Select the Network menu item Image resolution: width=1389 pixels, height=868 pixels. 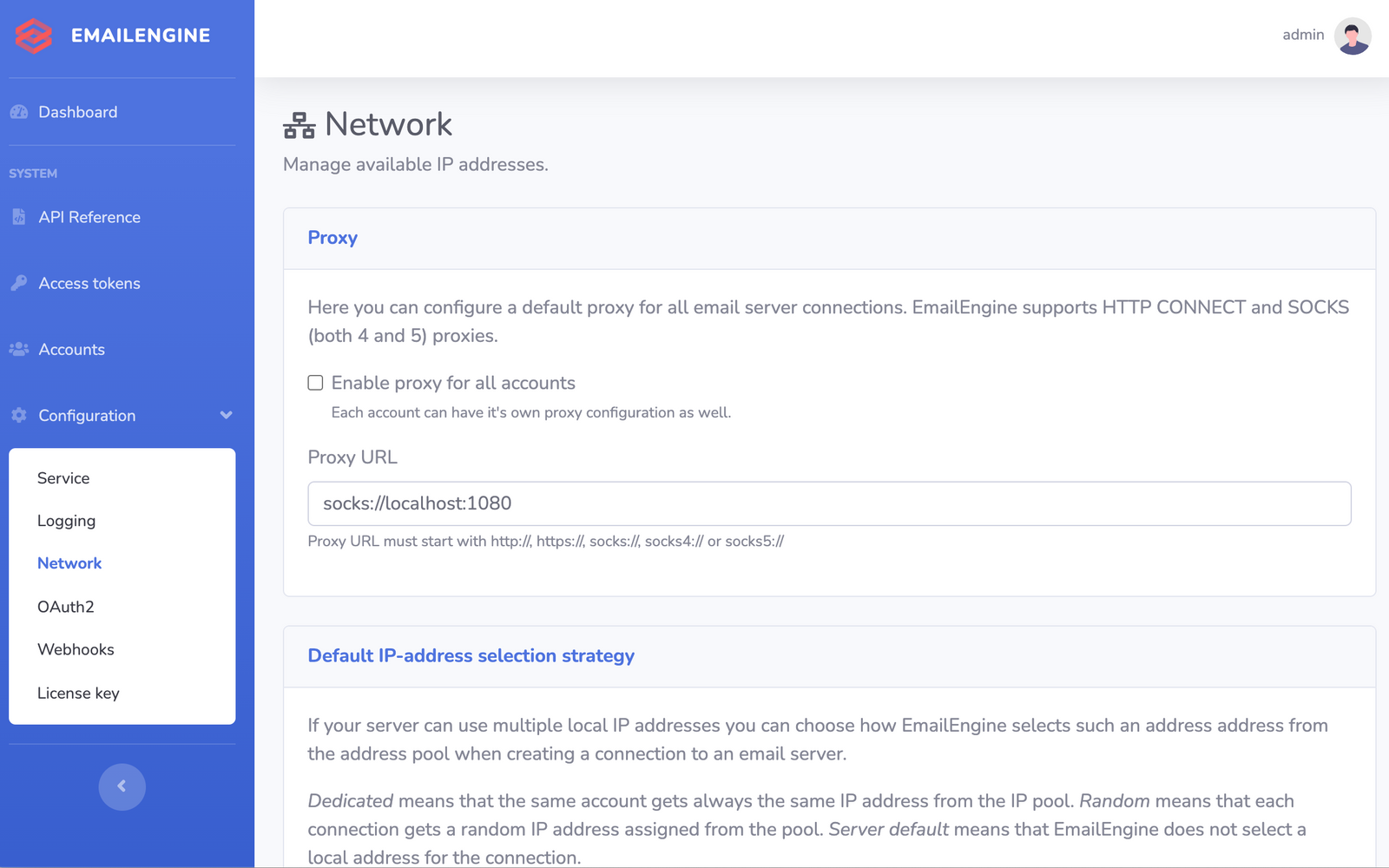coord(69,563)
